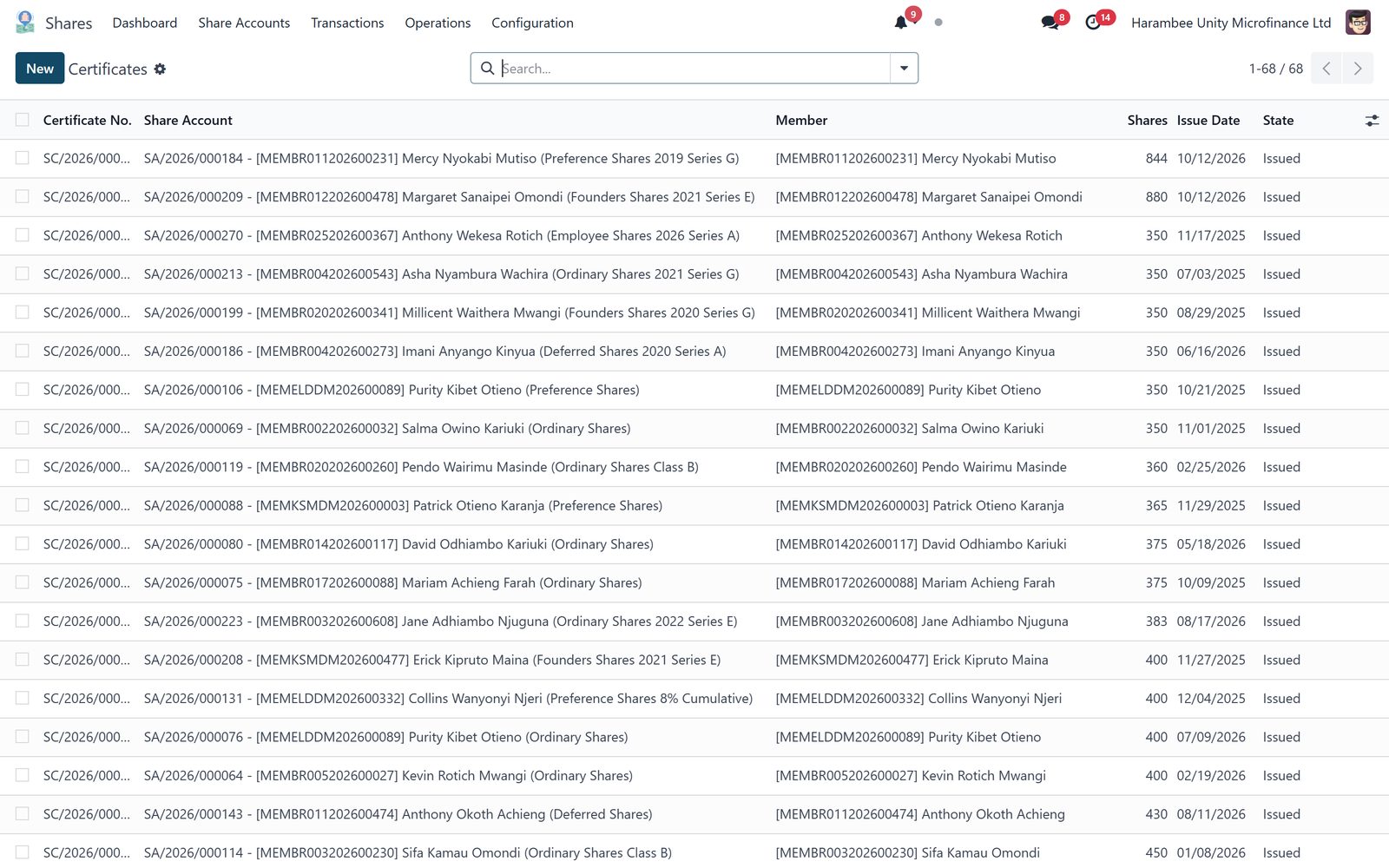The height and width of the screenshot is (868, 1389).
Task: Check the Anthony Wekesa Rotich row checkbox
Action: pyautogui.click(x=23, y=235)
